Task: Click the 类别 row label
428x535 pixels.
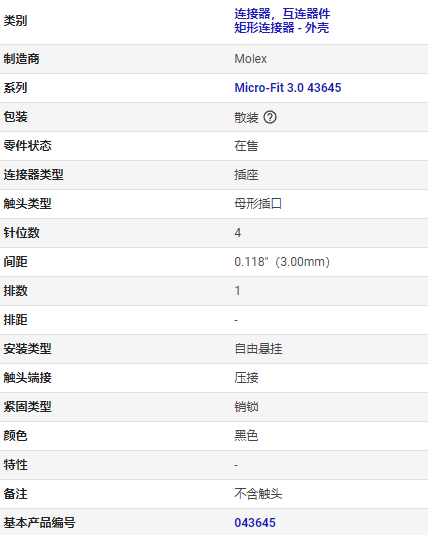Action: click(15, 21)
